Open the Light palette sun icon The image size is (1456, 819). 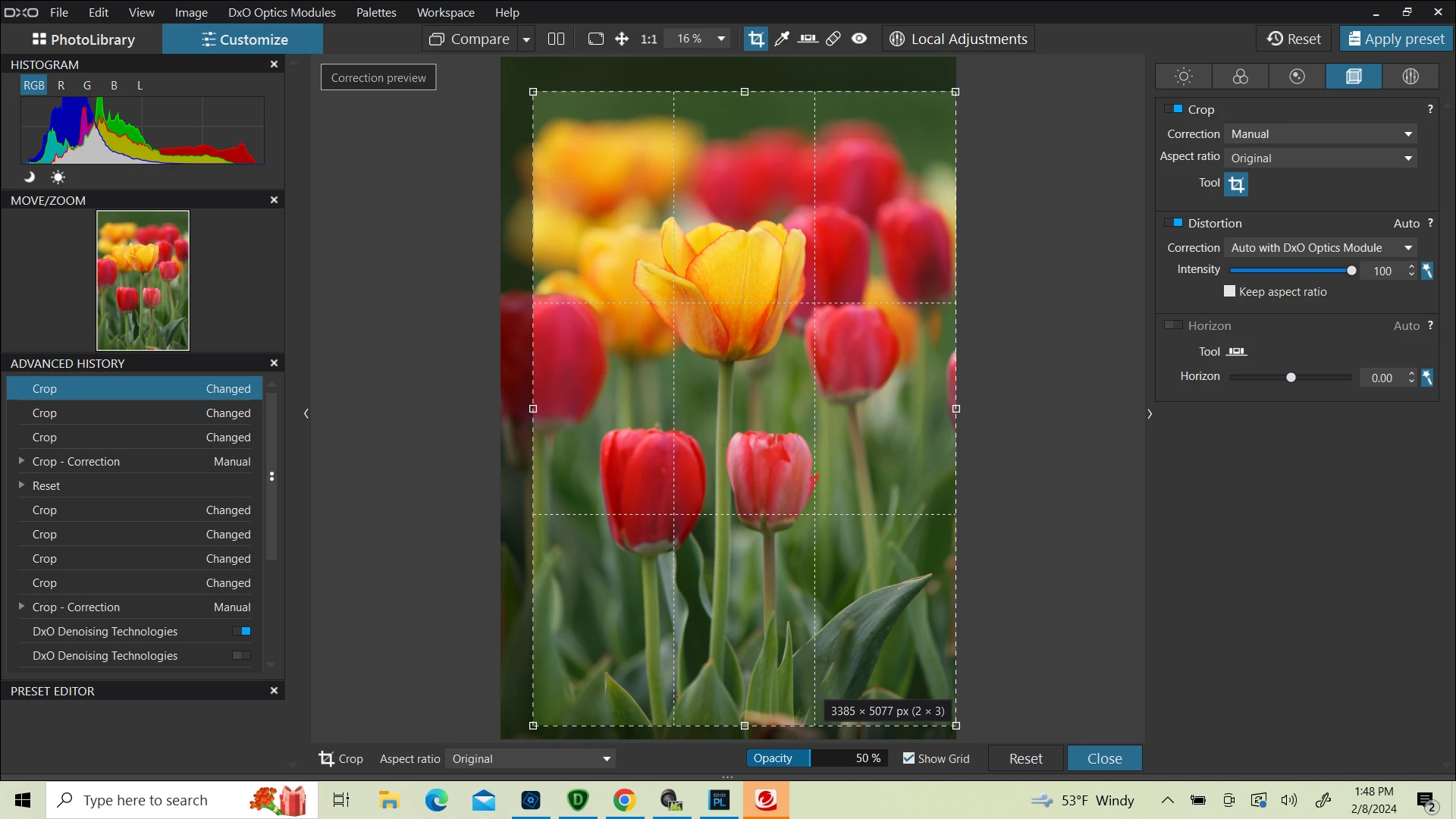pyautogui.click(x=1183, y=77)
